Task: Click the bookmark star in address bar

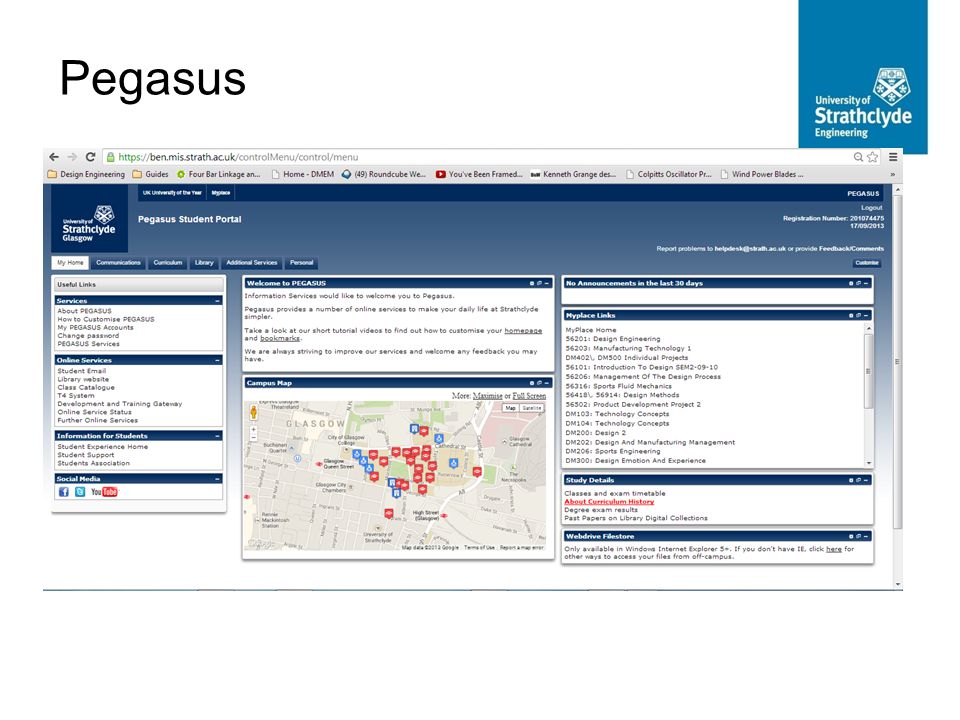Action: [x=872, y=157]
